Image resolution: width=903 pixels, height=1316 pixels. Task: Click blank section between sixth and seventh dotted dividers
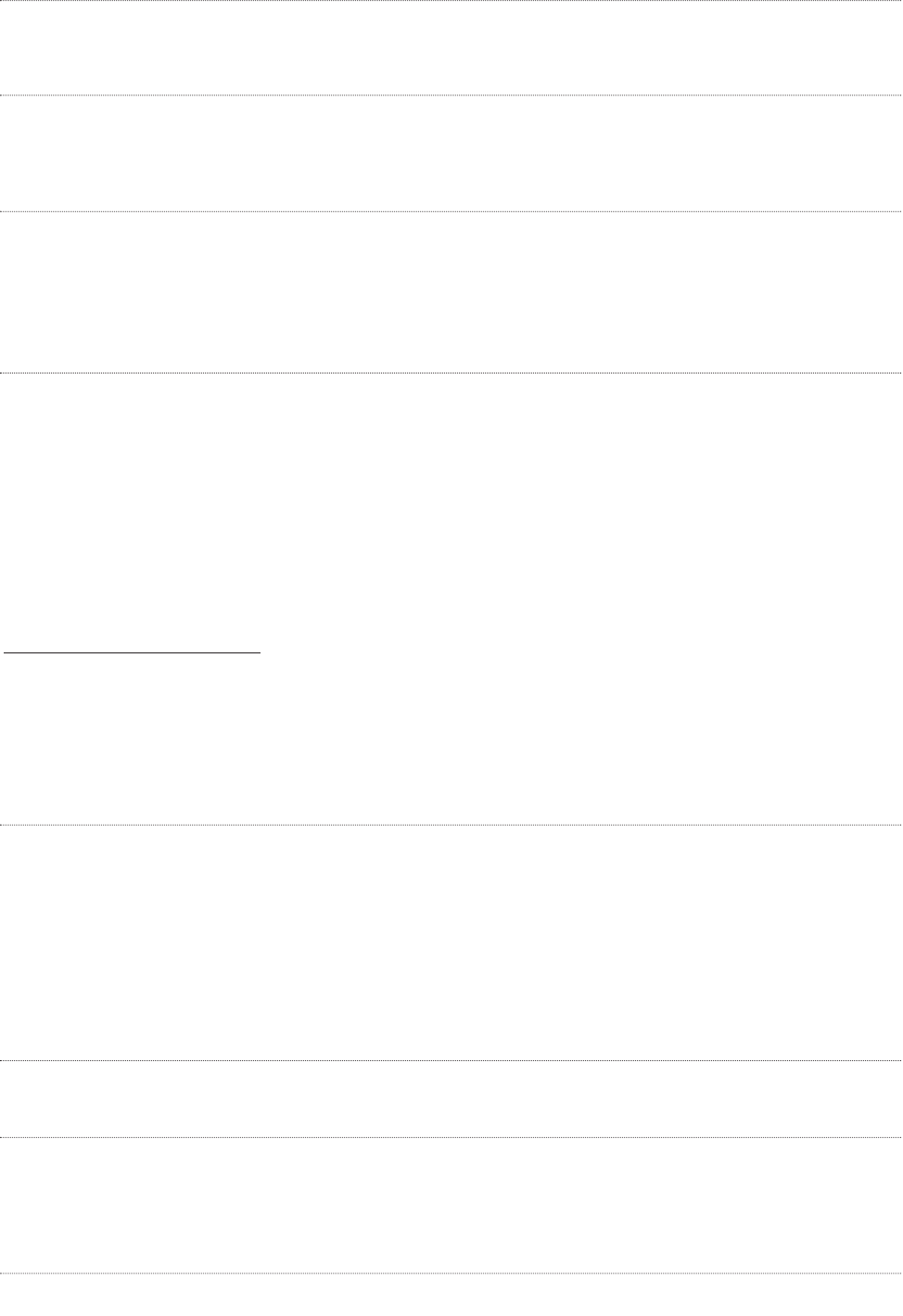tap(451, 1099)
